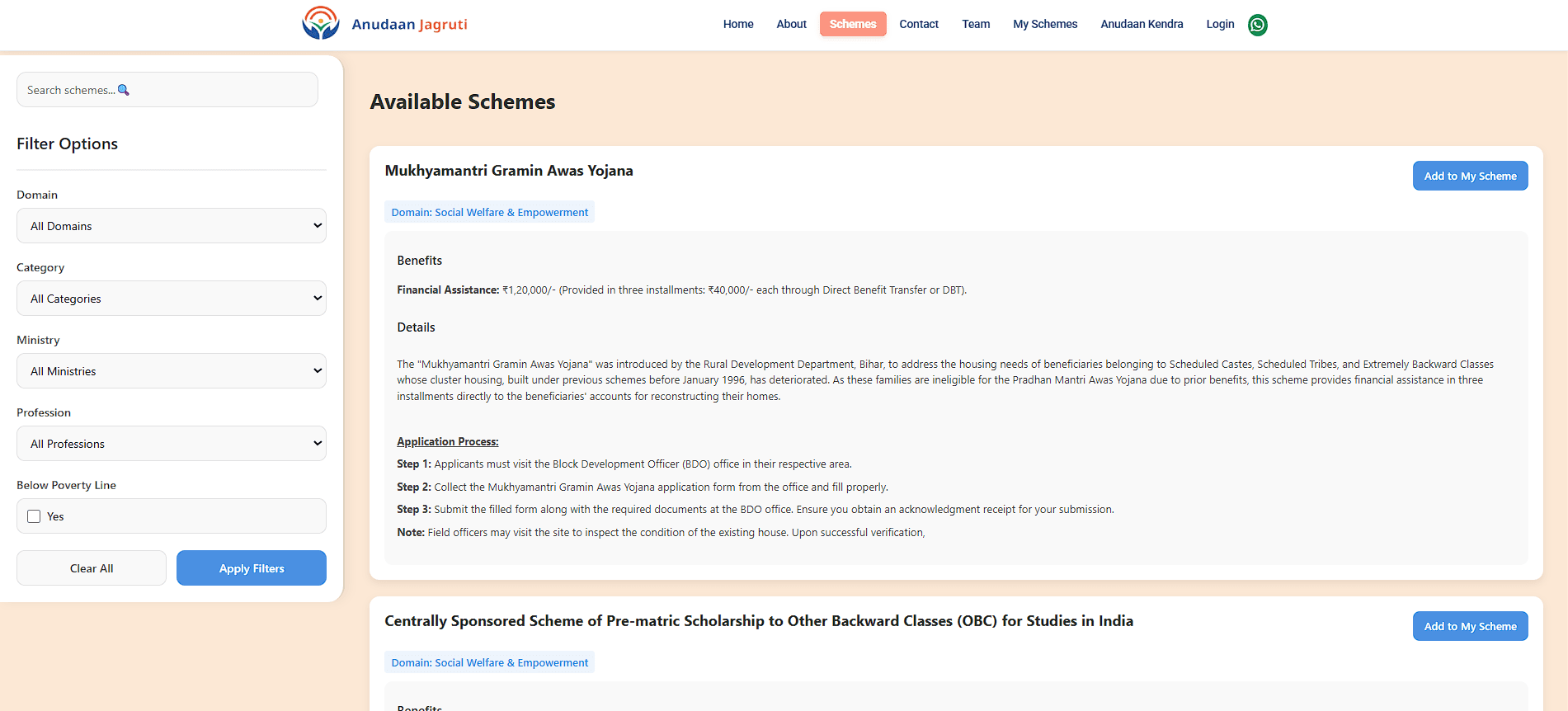Screen dimensions: 1568x711
Task: Click the search magnifier icon
Action: 124,90
